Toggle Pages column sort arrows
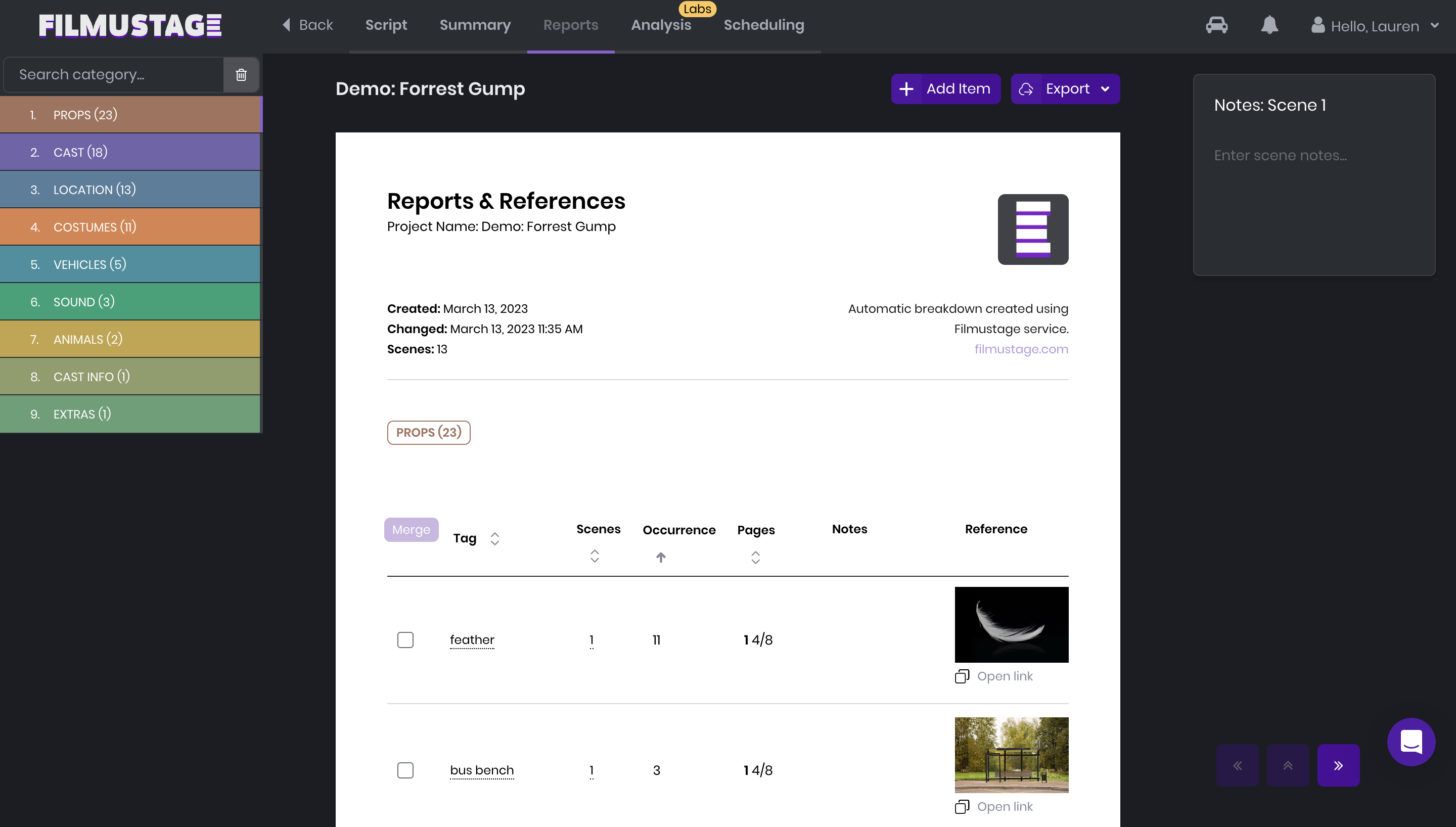Image resolution: width=1456 pixels, height=827 pixels. (x=755, y=557)
